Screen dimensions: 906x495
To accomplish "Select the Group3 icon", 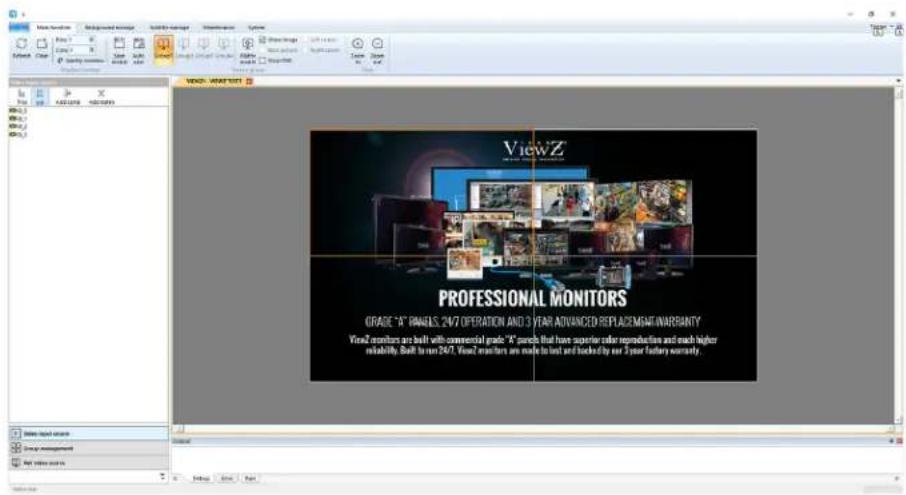I will tap(203, 49).
